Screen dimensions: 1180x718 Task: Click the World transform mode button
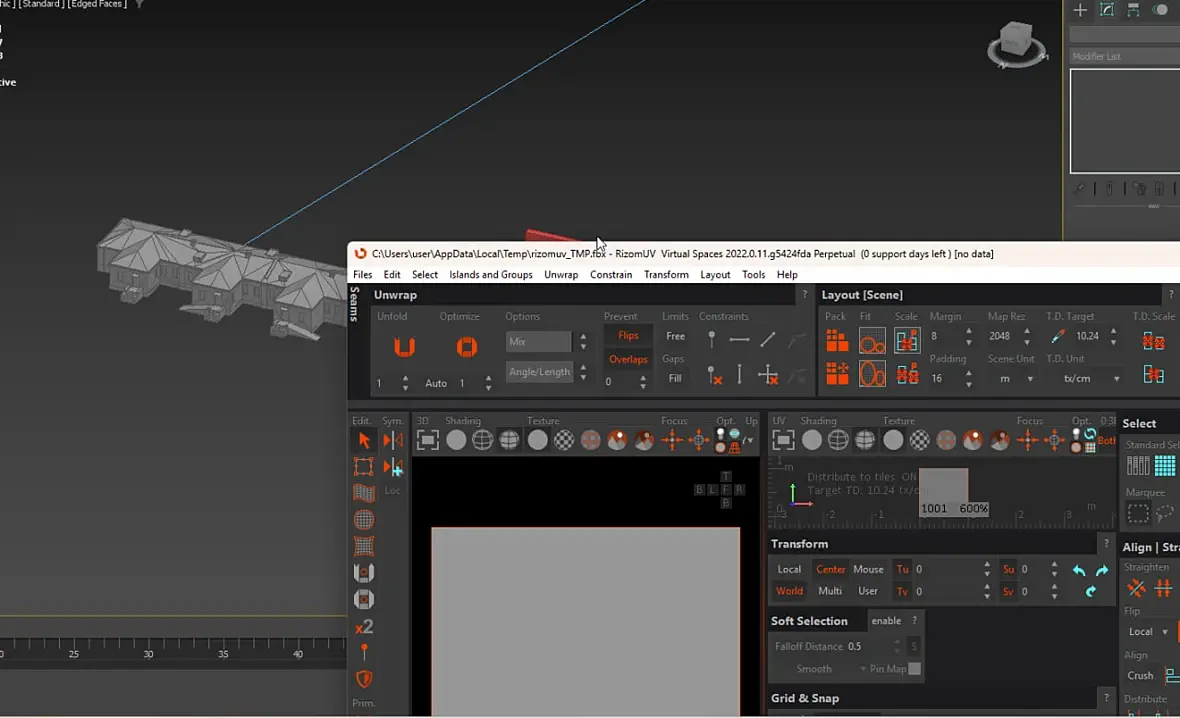(x=789, y=591)
